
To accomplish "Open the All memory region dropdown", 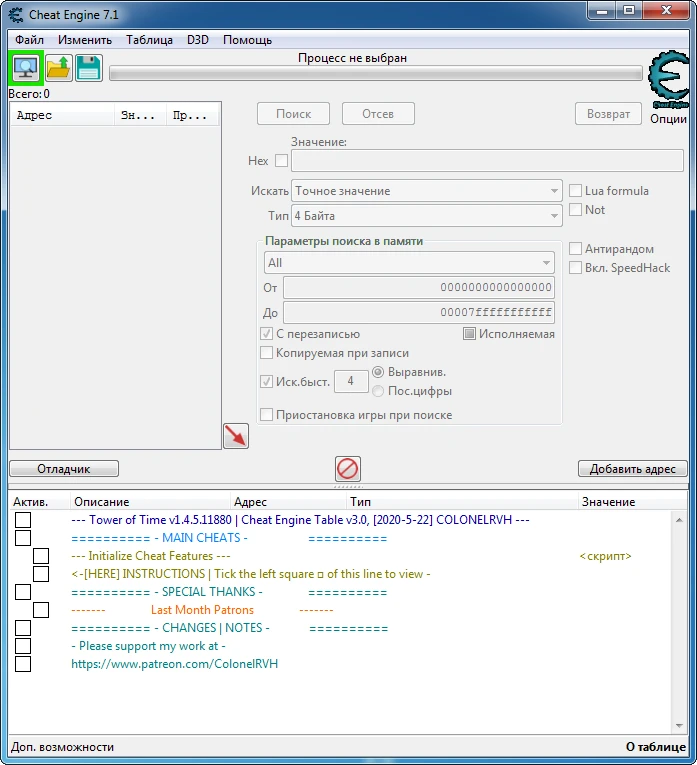I will point(409,262).
